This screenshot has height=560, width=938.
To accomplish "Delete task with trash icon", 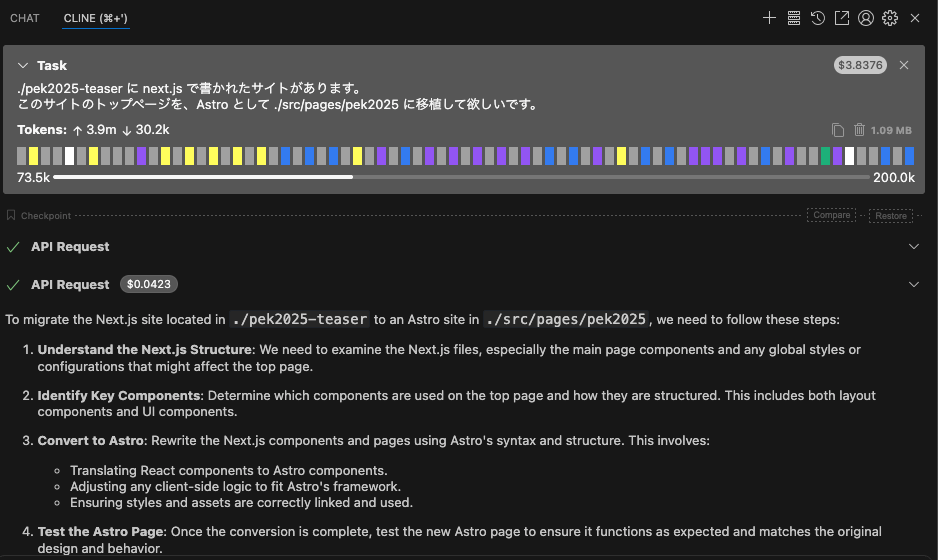I will 859,130.
